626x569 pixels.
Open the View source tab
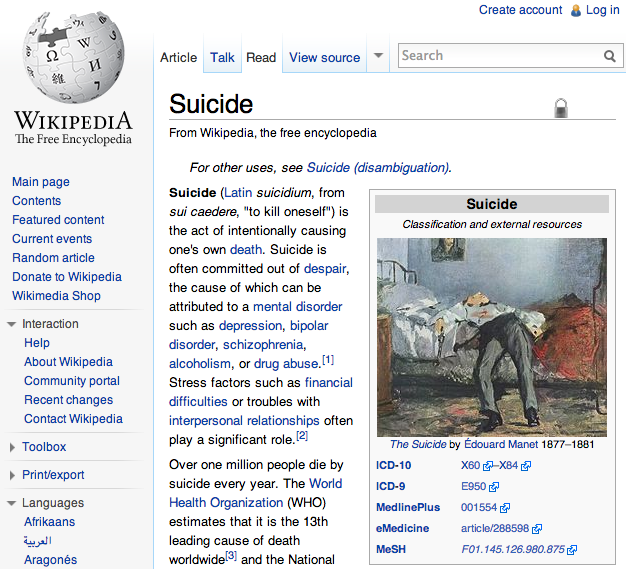click(324, 57)
